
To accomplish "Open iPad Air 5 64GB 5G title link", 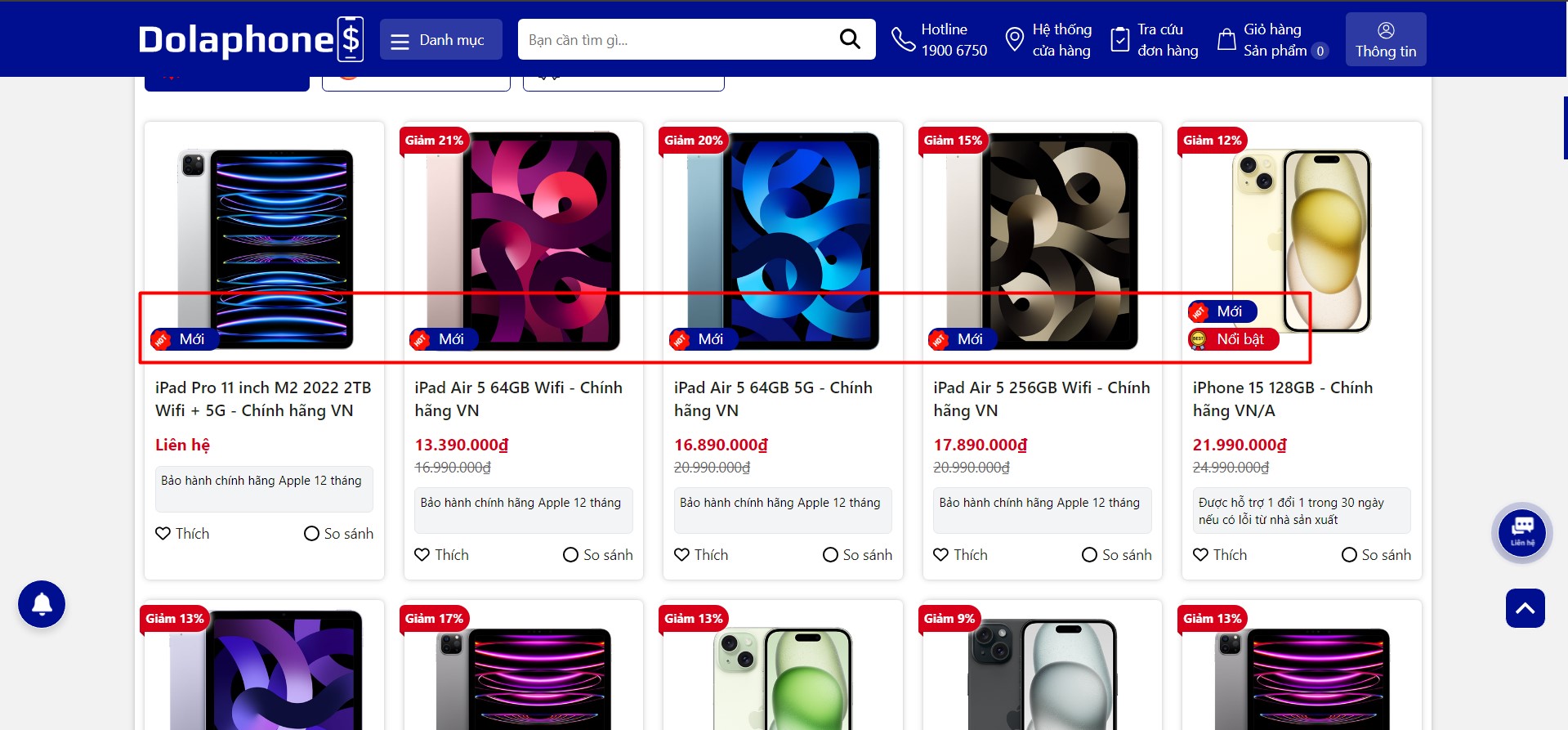I will point(772,399).
